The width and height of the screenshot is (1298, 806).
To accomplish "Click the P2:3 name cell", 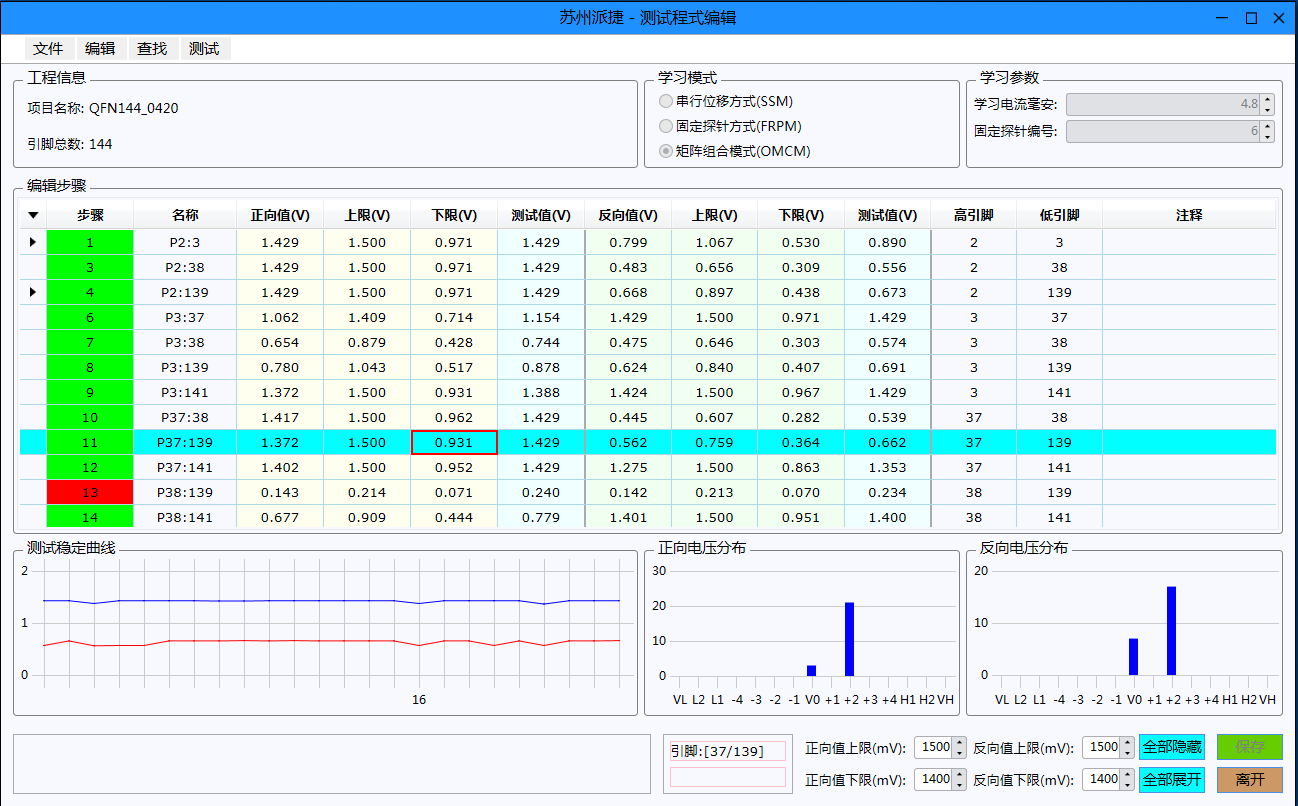I will coord(185,242).
